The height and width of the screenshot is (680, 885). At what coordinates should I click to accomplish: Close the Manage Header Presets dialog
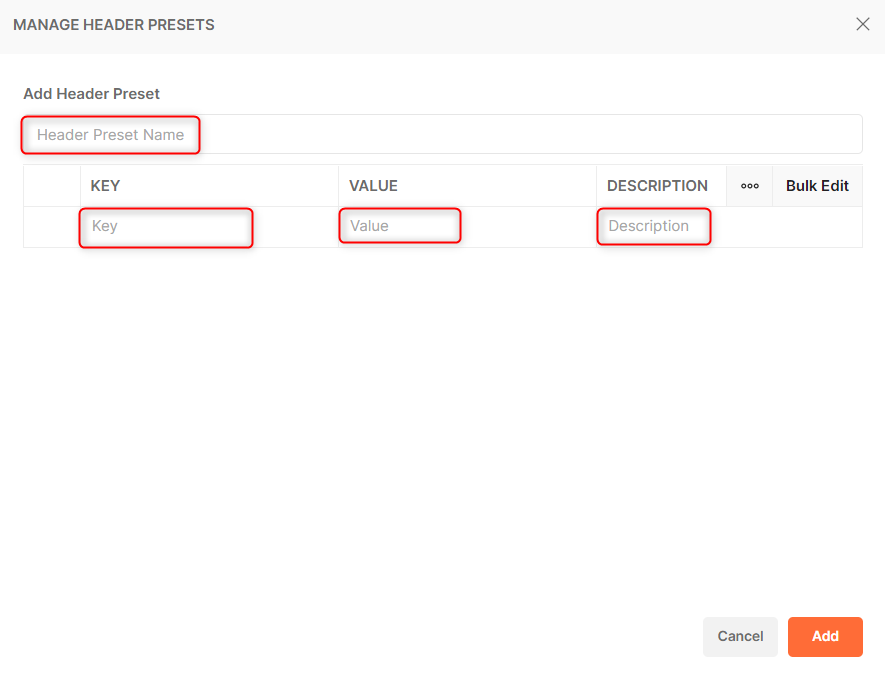click(x=862, y=24)
